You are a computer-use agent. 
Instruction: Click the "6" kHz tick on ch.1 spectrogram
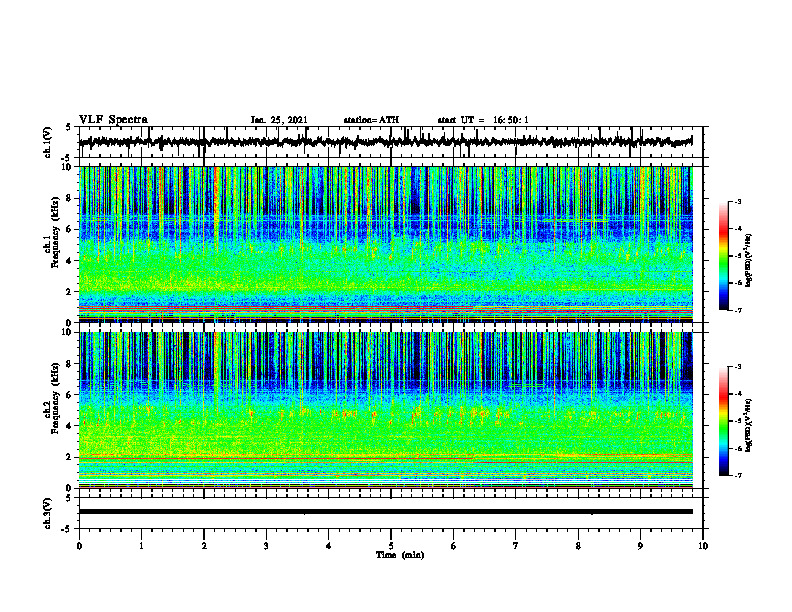[x=71, y=229]
